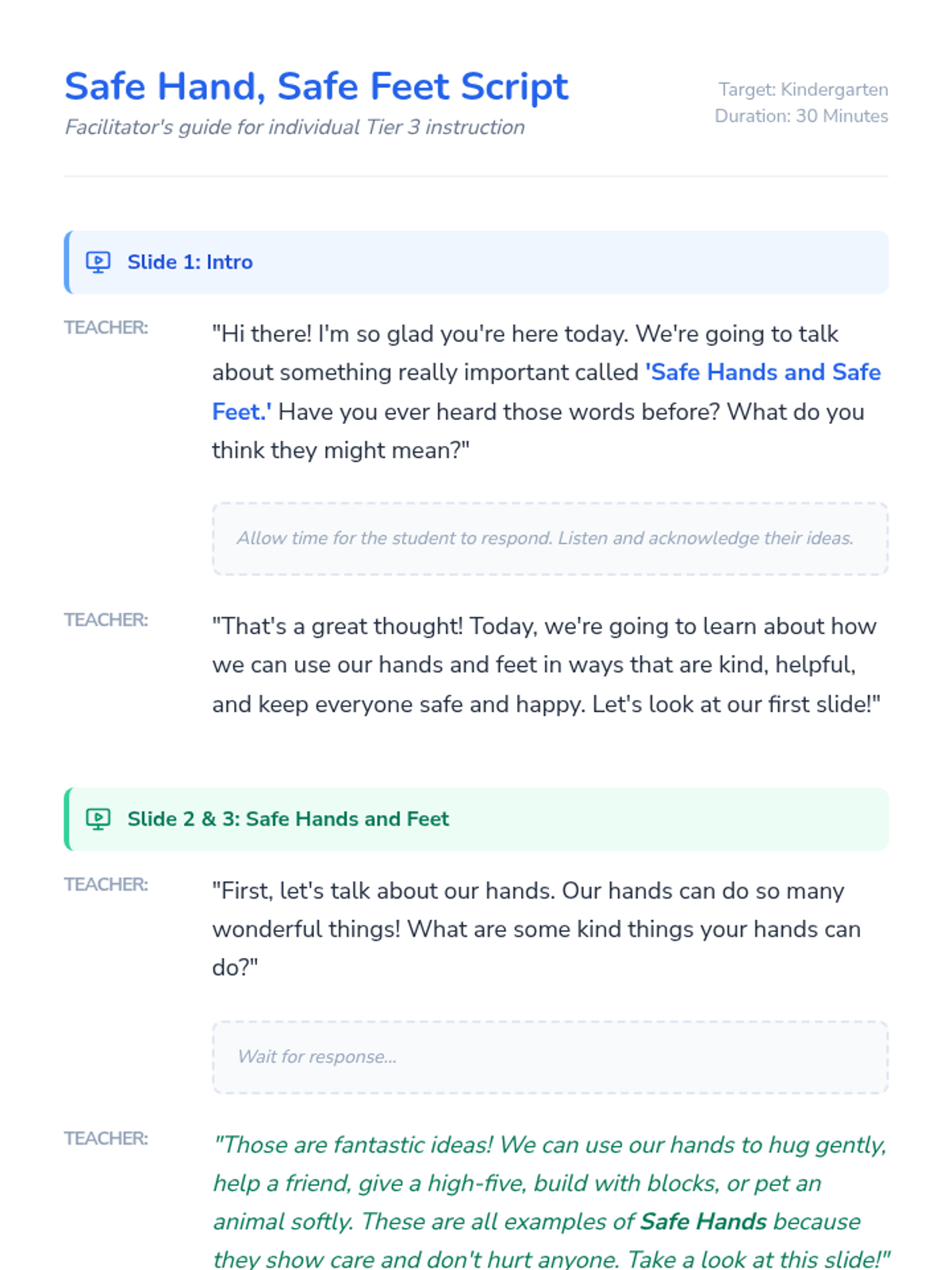This screenshot has width=952, height=1270.
Task: Click the green presentation icon beside Slide 2 & 3
Action: (98, 818)
